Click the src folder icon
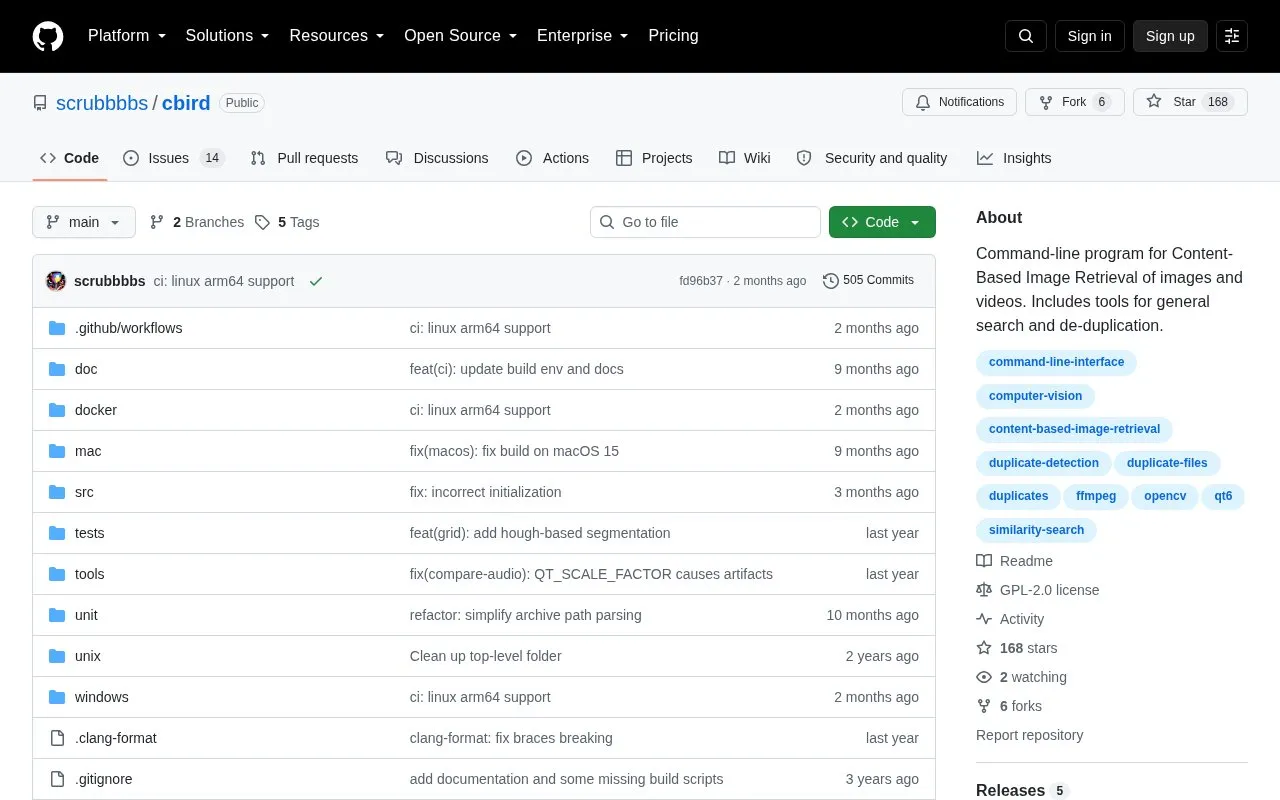The image size is (1280, 800). coord(57,492)
